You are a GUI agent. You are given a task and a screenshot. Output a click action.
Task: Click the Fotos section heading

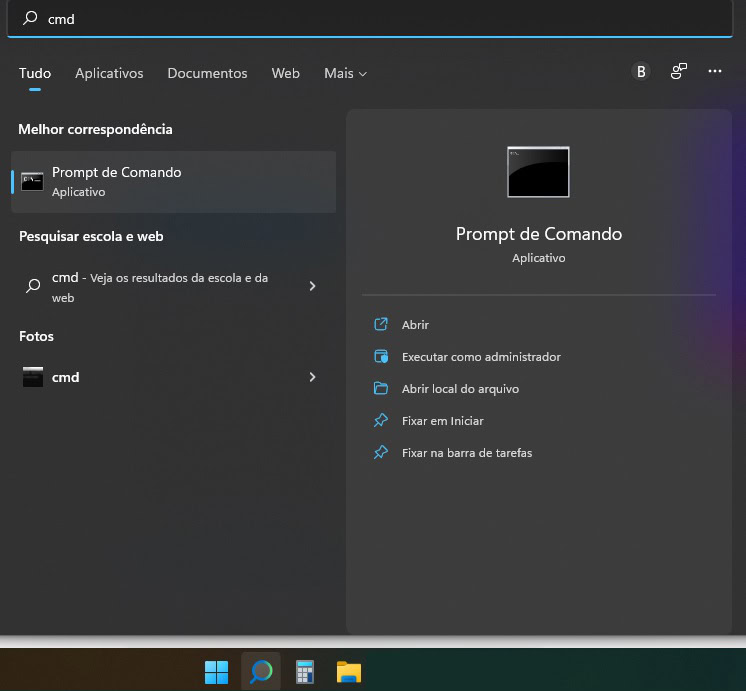[x=36, y=336]
